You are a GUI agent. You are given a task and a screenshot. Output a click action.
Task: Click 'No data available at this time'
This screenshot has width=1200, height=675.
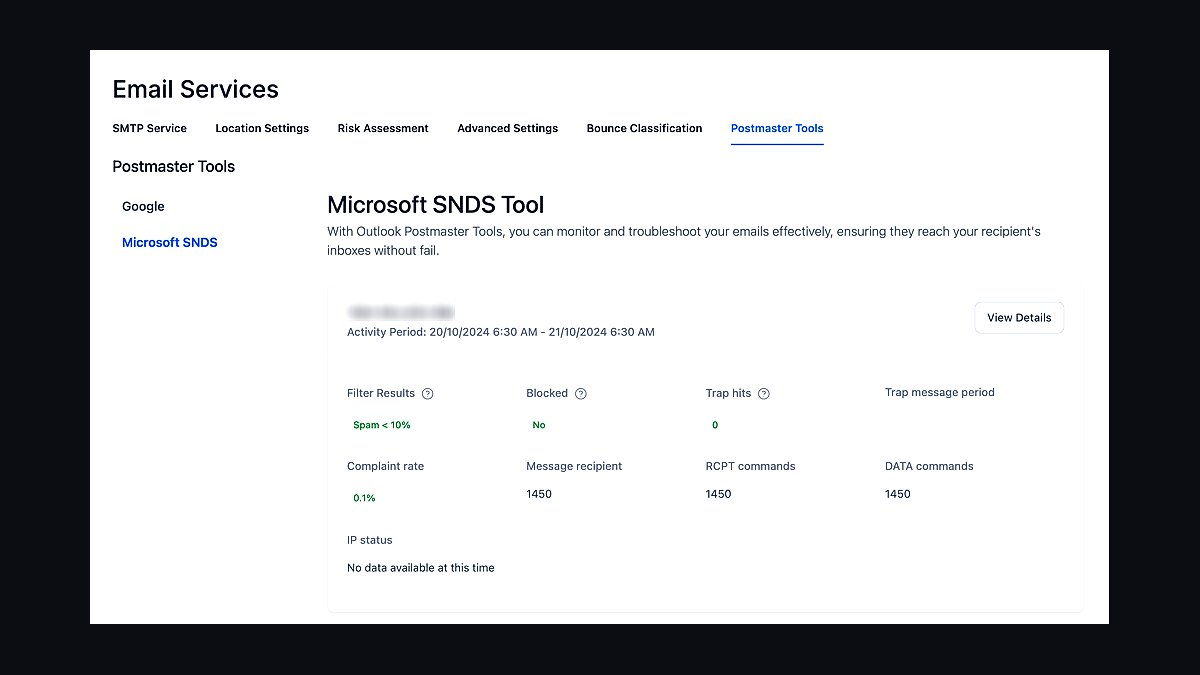[421, 568]
